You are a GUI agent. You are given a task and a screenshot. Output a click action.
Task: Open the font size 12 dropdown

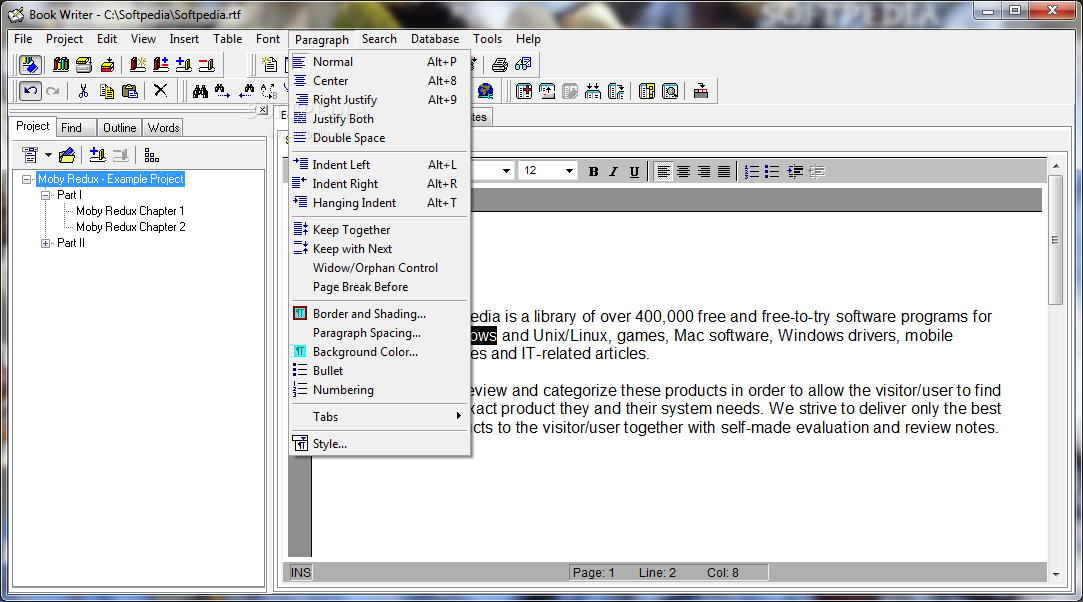569,171
